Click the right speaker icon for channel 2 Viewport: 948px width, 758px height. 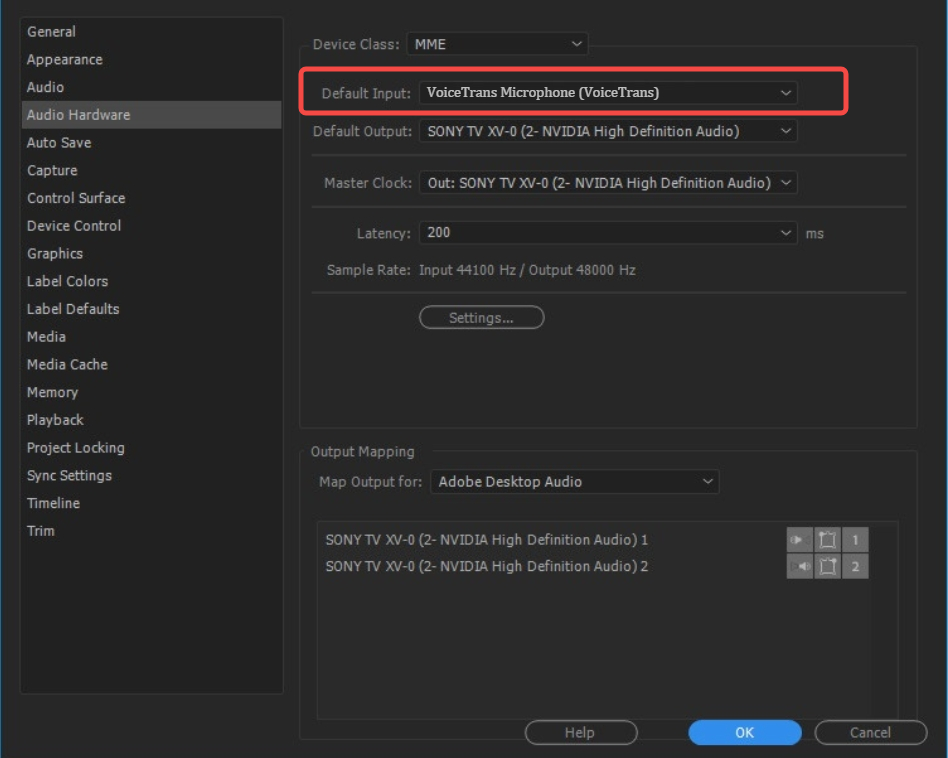click(800, 566)
